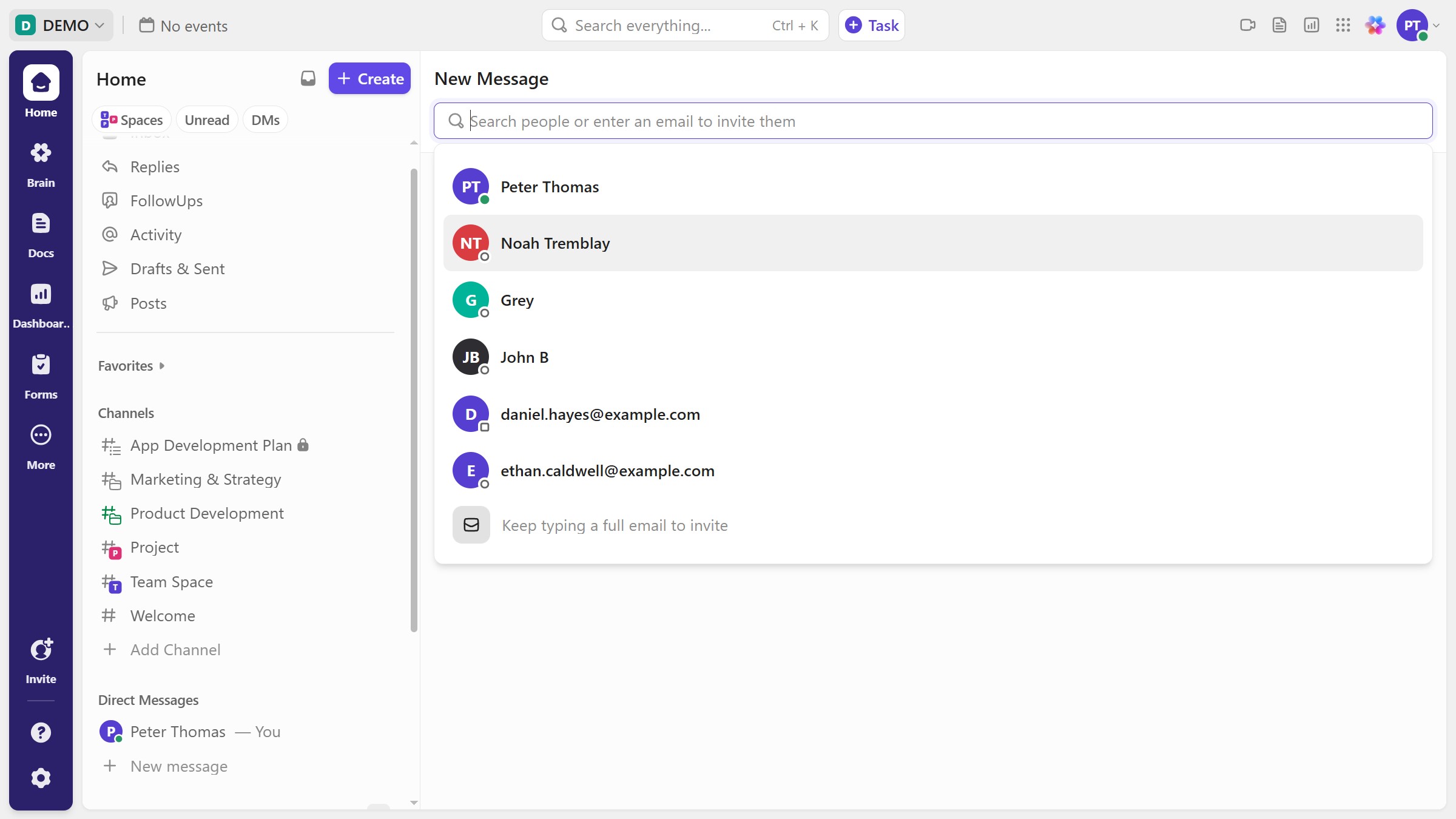Open Dashboards in the left sidebar
Screen dimensions: 1456x819
[41, 305]
